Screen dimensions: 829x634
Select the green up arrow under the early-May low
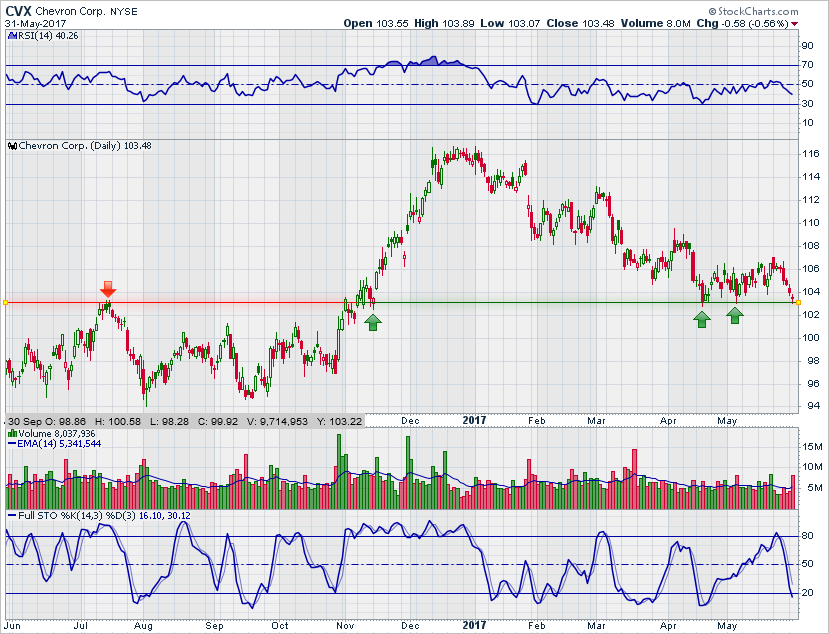pos(735,316)
